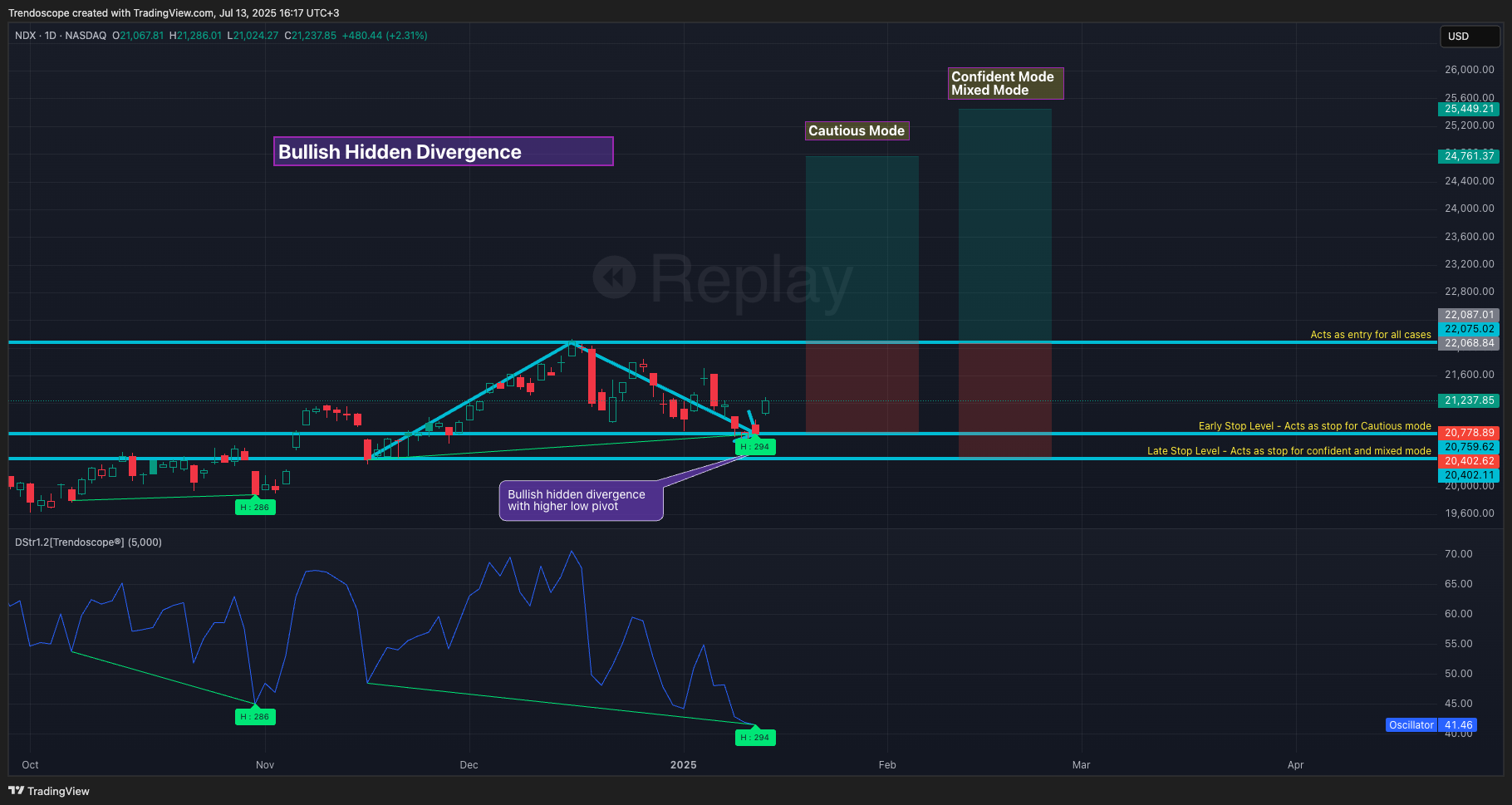
Task: Click the bullish hidden divergence higher low callout
Action: 581,501
